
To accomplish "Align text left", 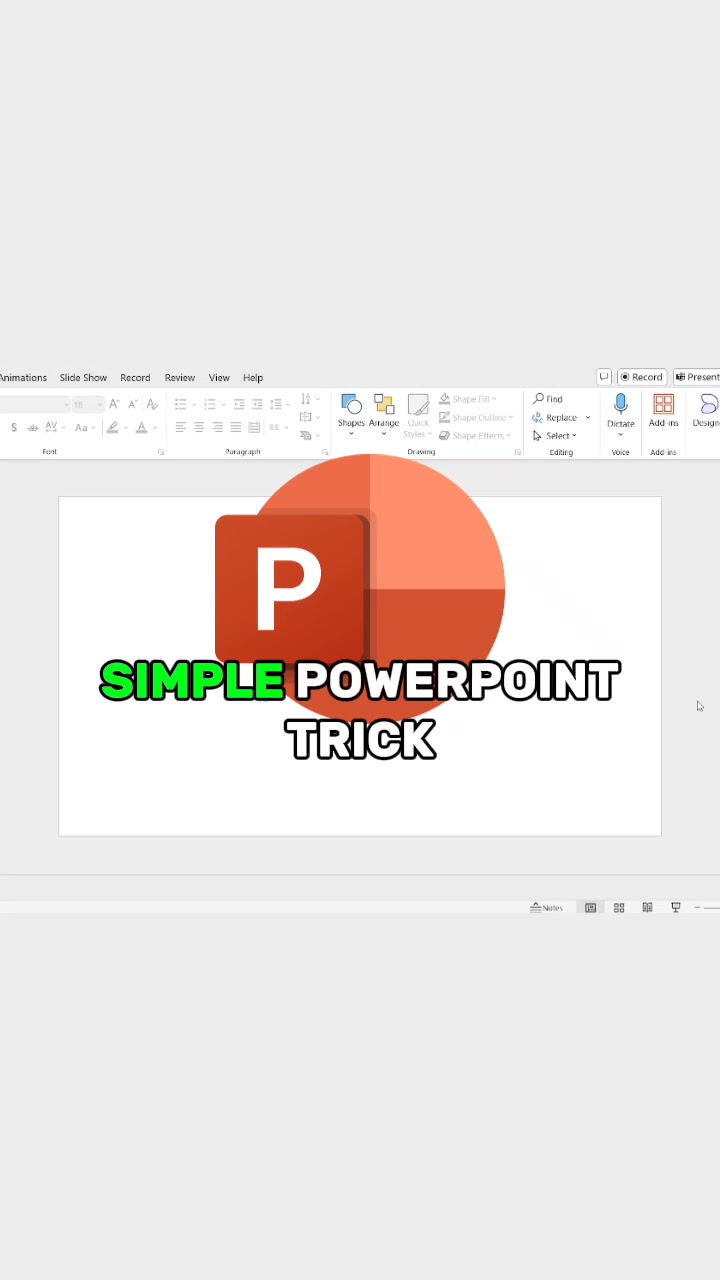I will coord(180,428).
